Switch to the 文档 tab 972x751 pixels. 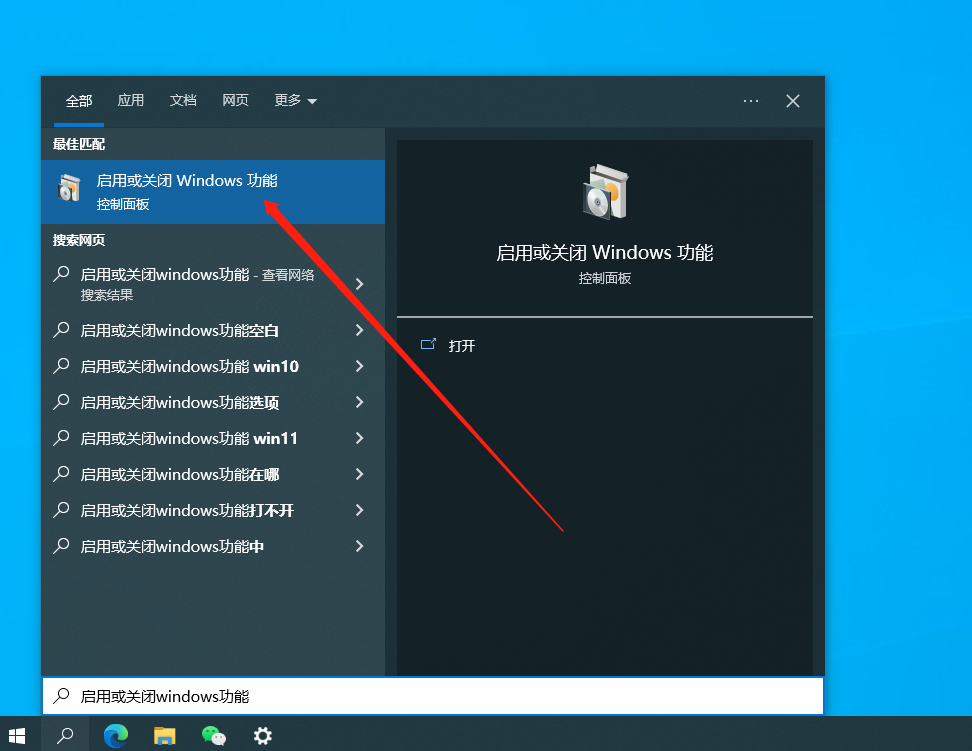(183, 101)
